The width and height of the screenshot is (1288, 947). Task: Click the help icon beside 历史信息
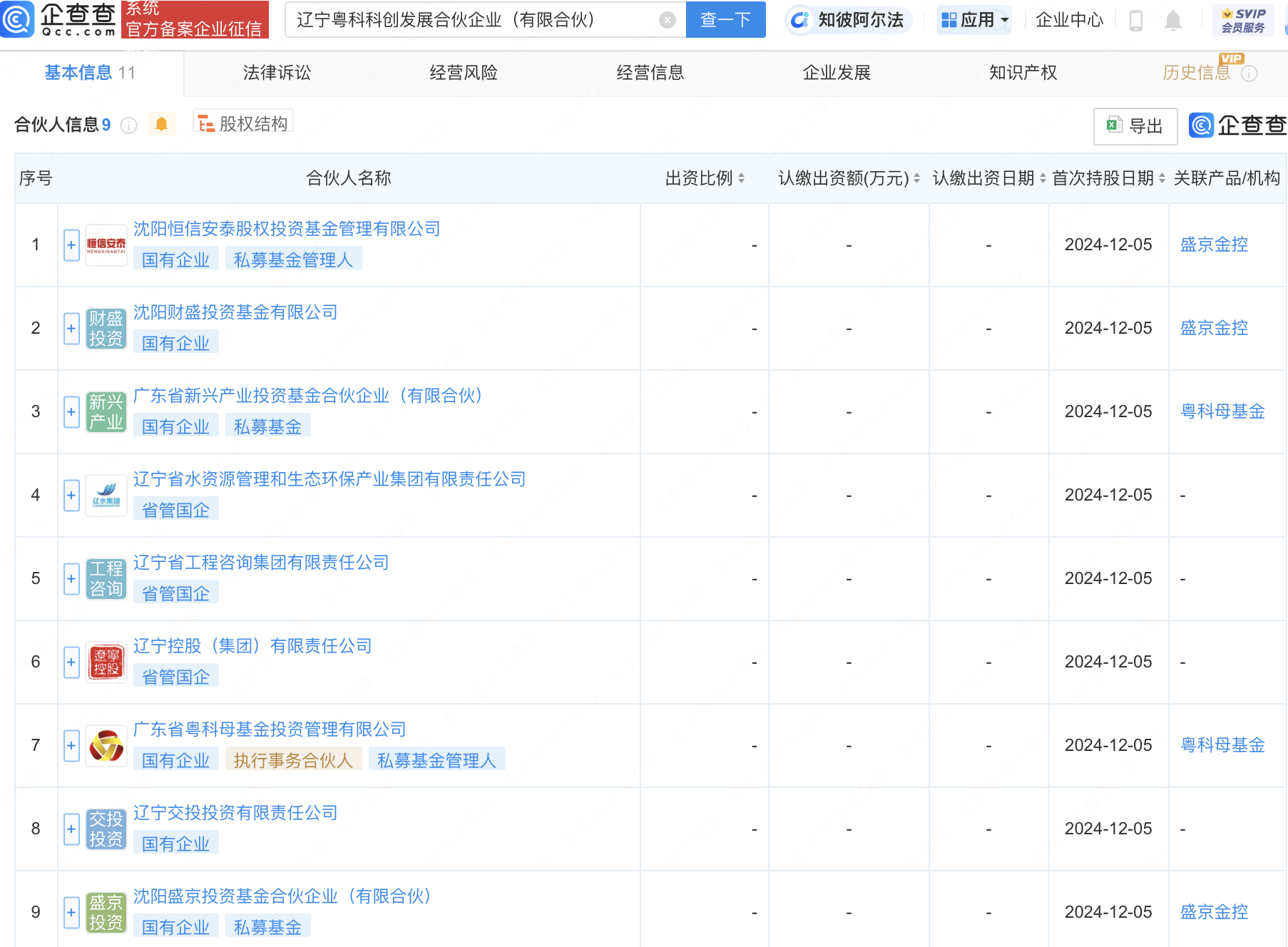(x=1249, y=73)
